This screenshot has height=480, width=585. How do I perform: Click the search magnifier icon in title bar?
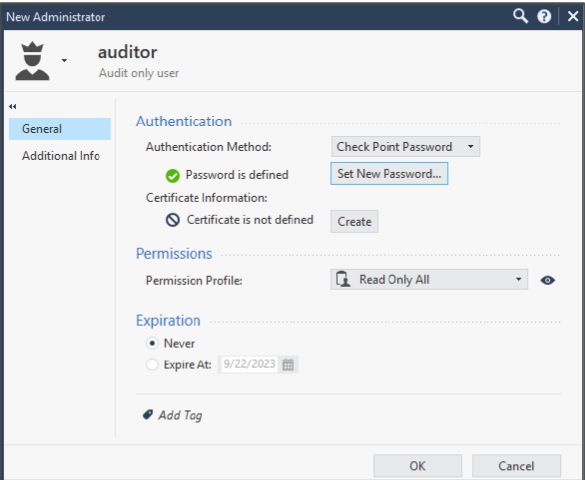click(520, 16)
